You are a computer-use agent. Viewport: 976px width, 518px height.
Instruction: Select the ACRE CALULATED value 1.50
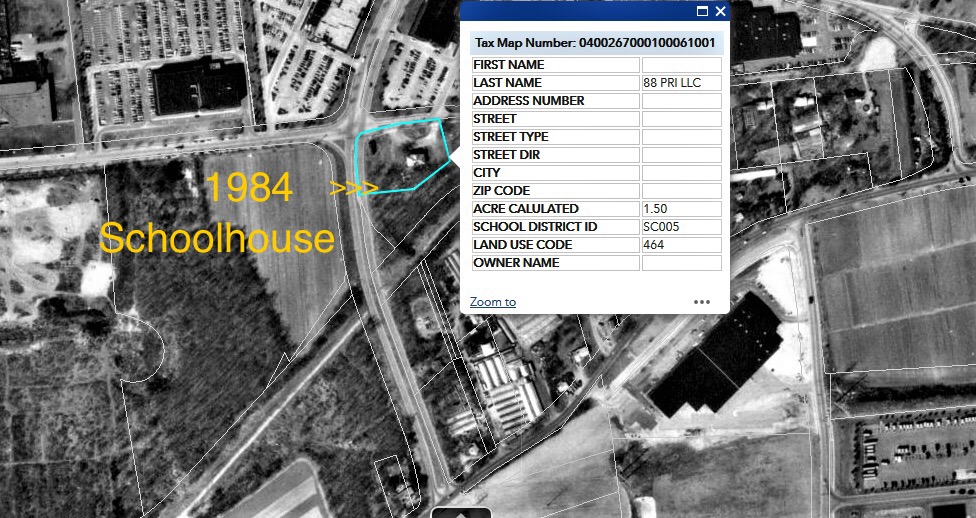pos(681,209)
